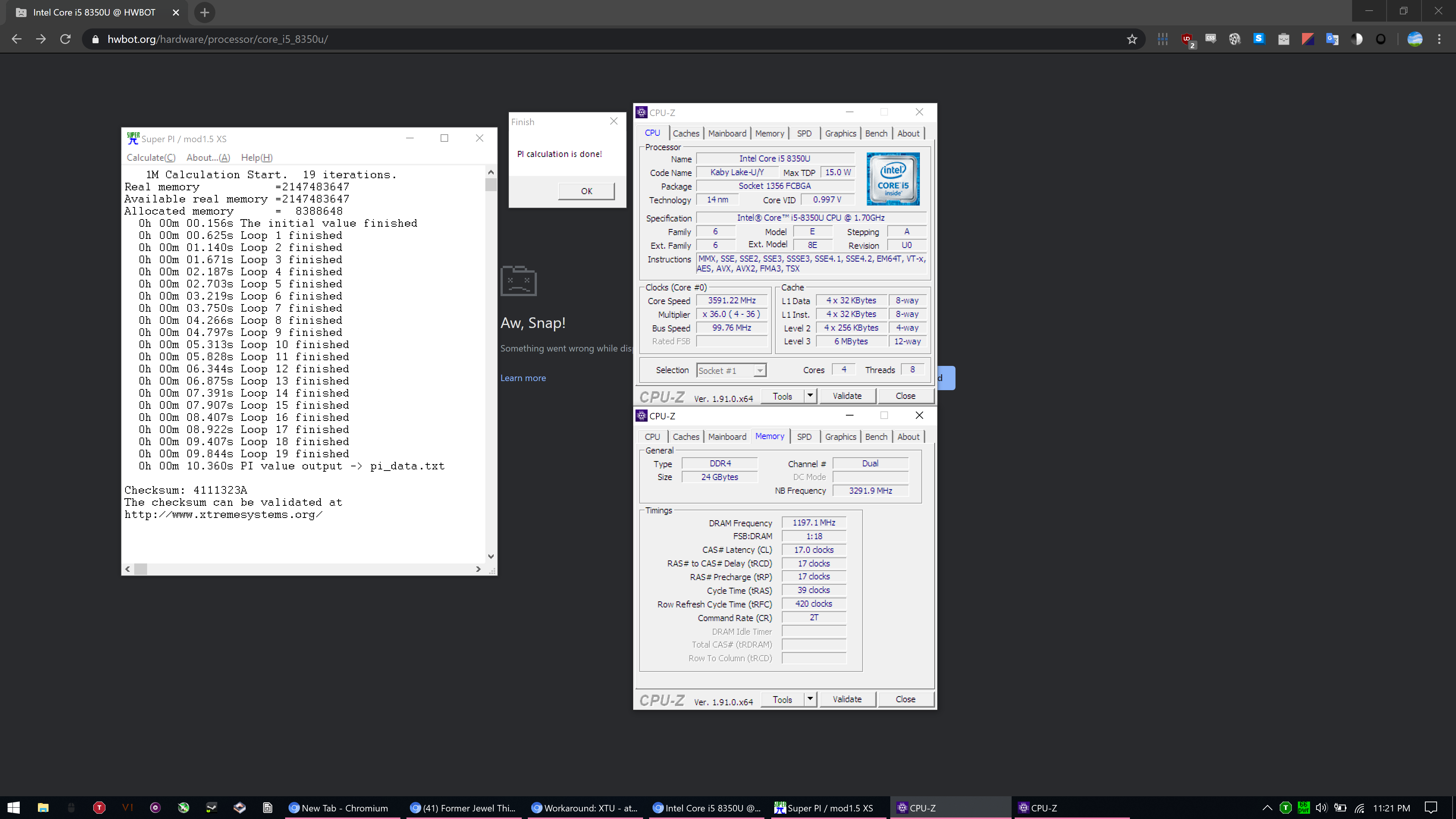The height and width of the screenshot is (819, 1456).
Task: Click the browser address bar URL
Action: [218, 39]
